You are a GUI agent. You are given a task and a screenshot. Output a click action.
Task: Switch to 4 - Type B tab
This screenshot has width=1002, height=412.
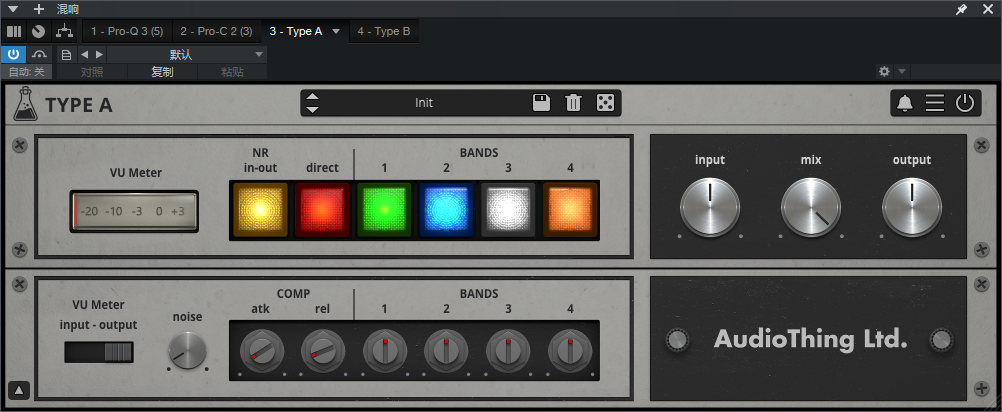[x=383, y=31]
